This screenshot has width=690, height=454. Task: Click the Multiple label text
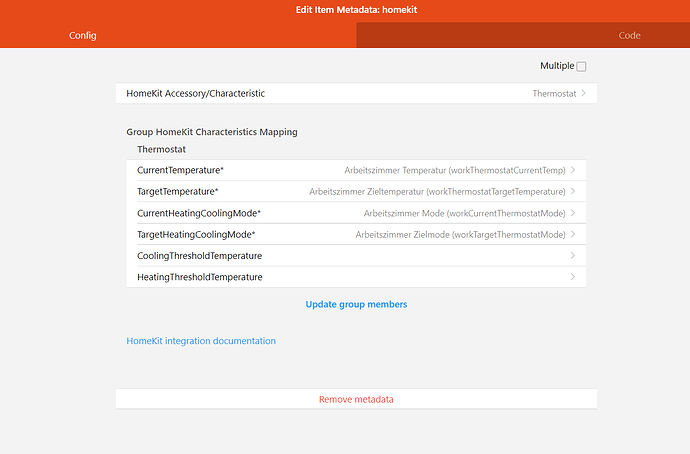tap(557, 66)
